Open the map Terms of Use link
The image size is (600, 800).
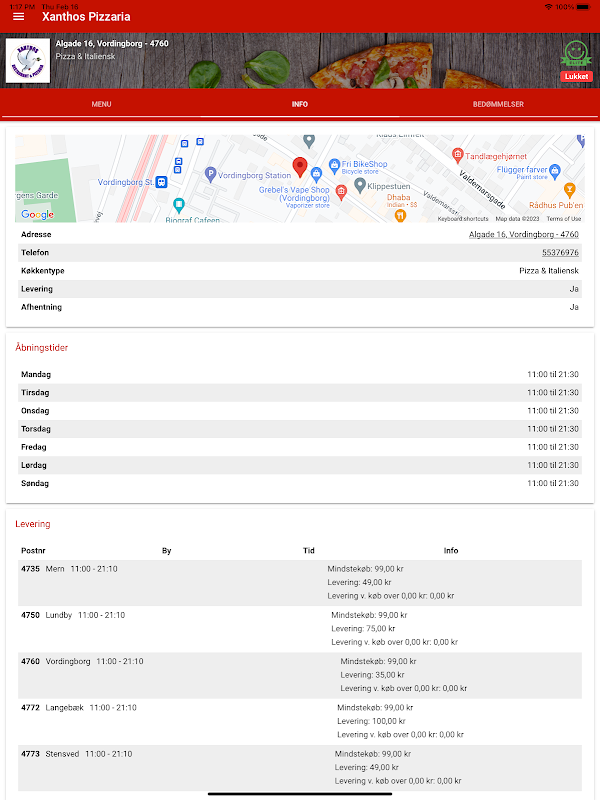point(564,219)
